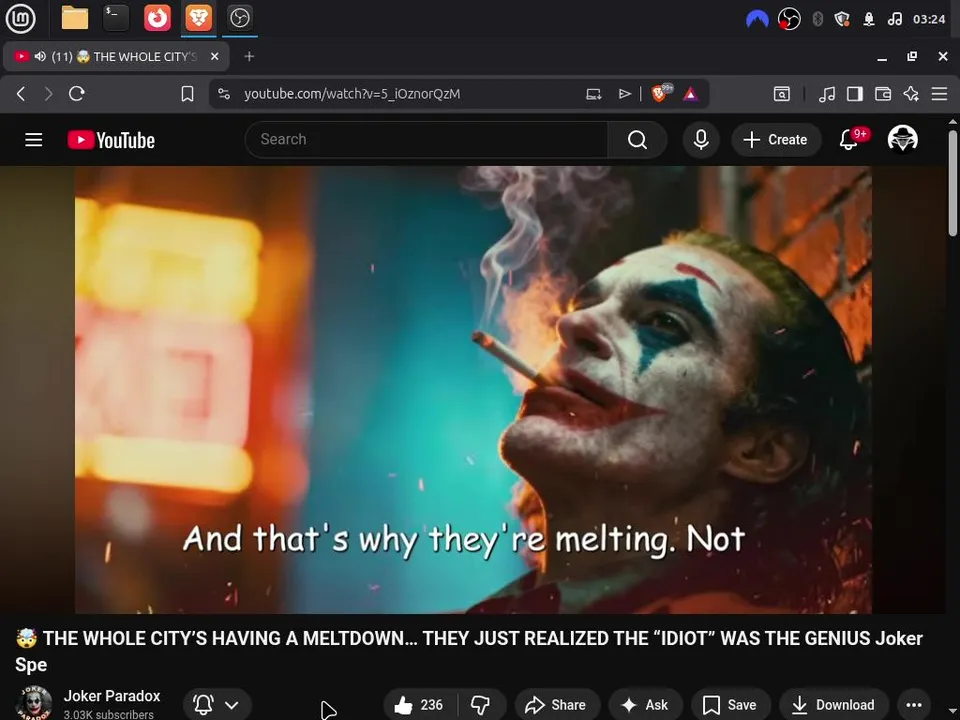
Task: Open the tab search toolbar icon
Action: tap(782, 94)
